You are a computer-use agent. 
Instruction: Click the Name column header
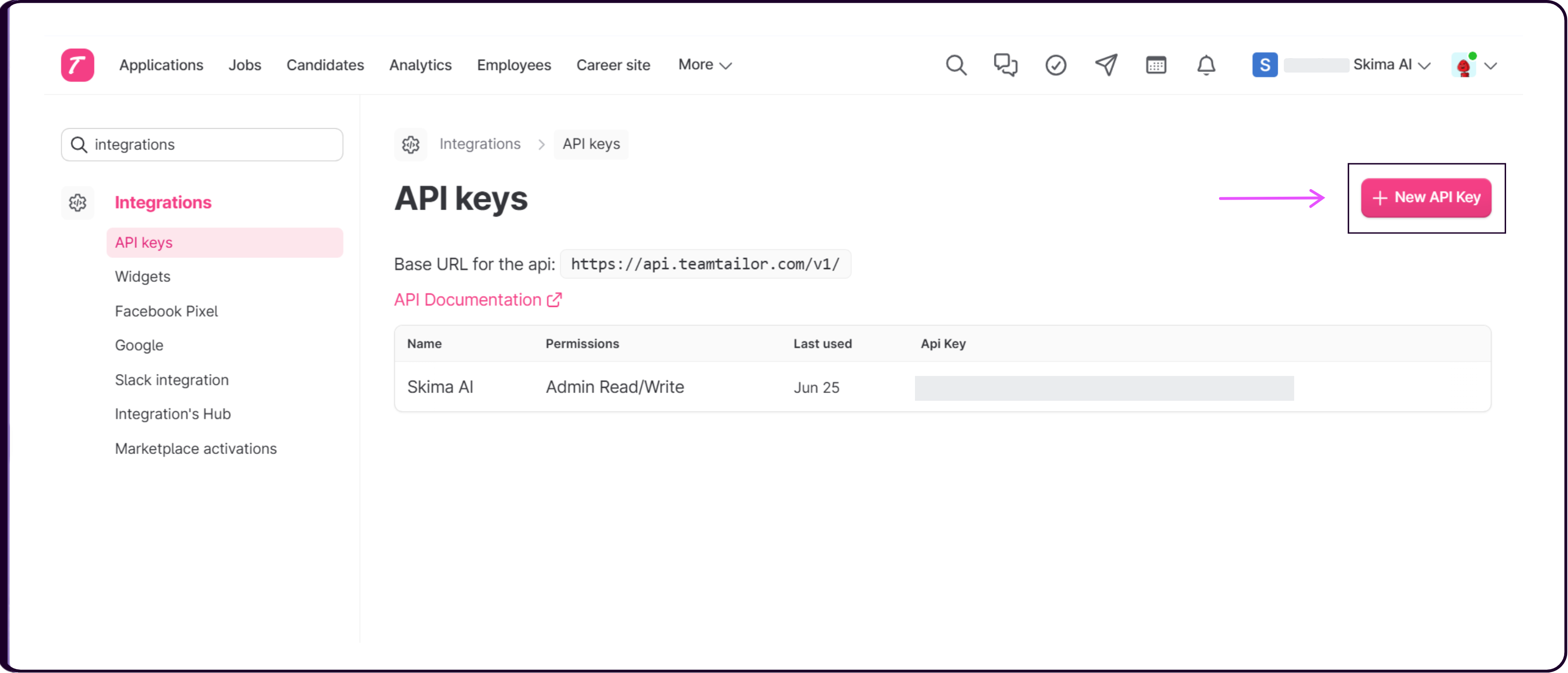click(424, 343)
